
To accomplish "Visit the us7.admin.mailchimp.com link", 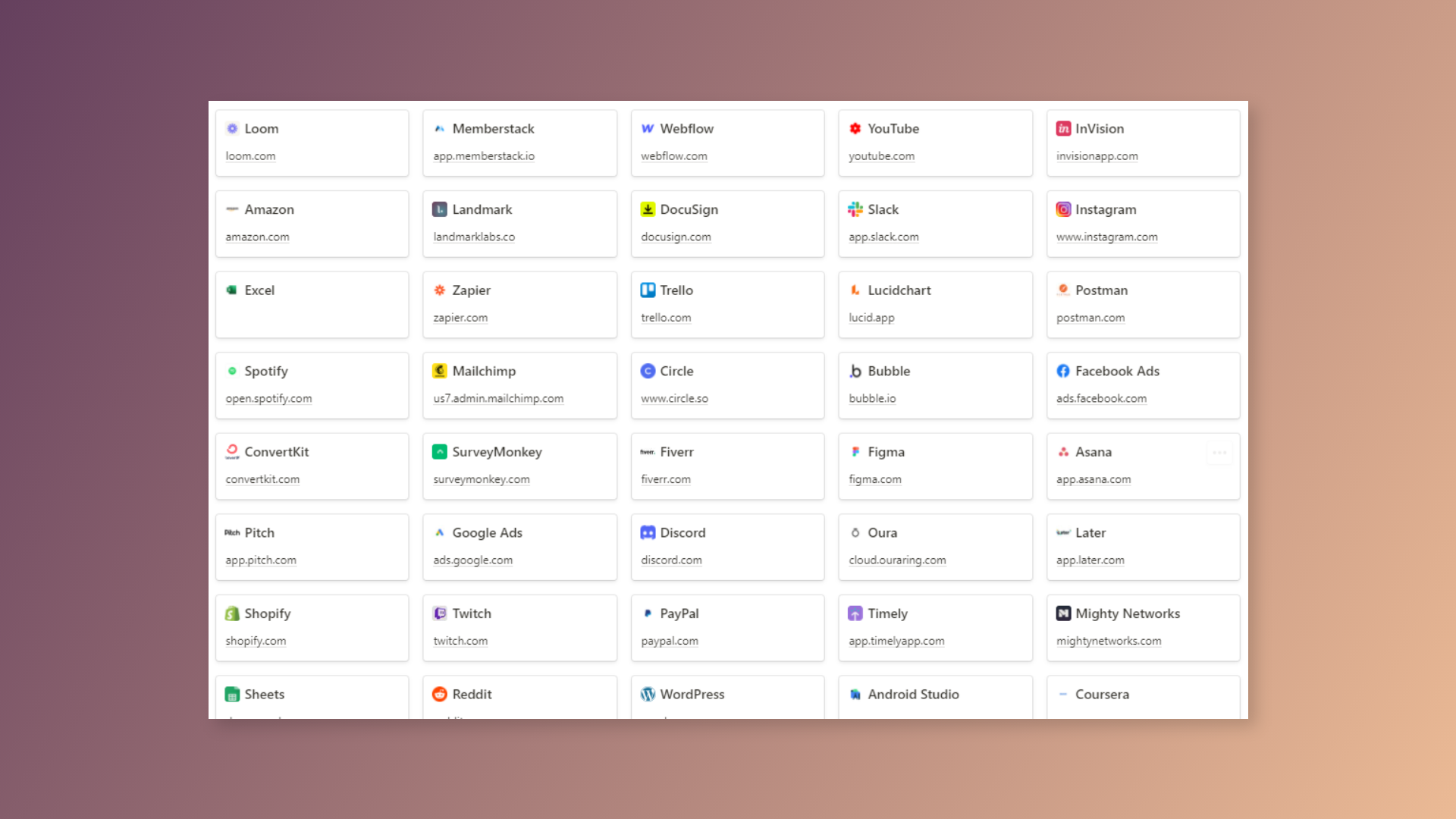I will (498, 399).
